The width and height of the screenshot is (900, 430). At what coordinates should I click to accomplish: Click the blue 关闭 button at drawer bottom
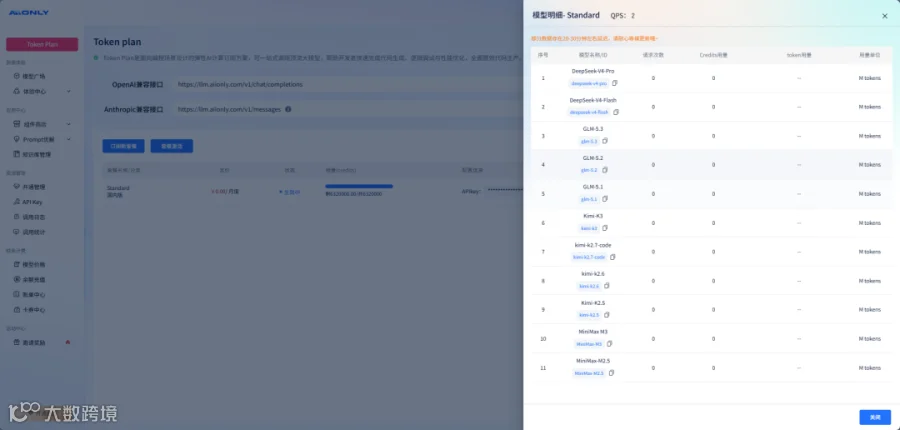[x=875, y=417]
